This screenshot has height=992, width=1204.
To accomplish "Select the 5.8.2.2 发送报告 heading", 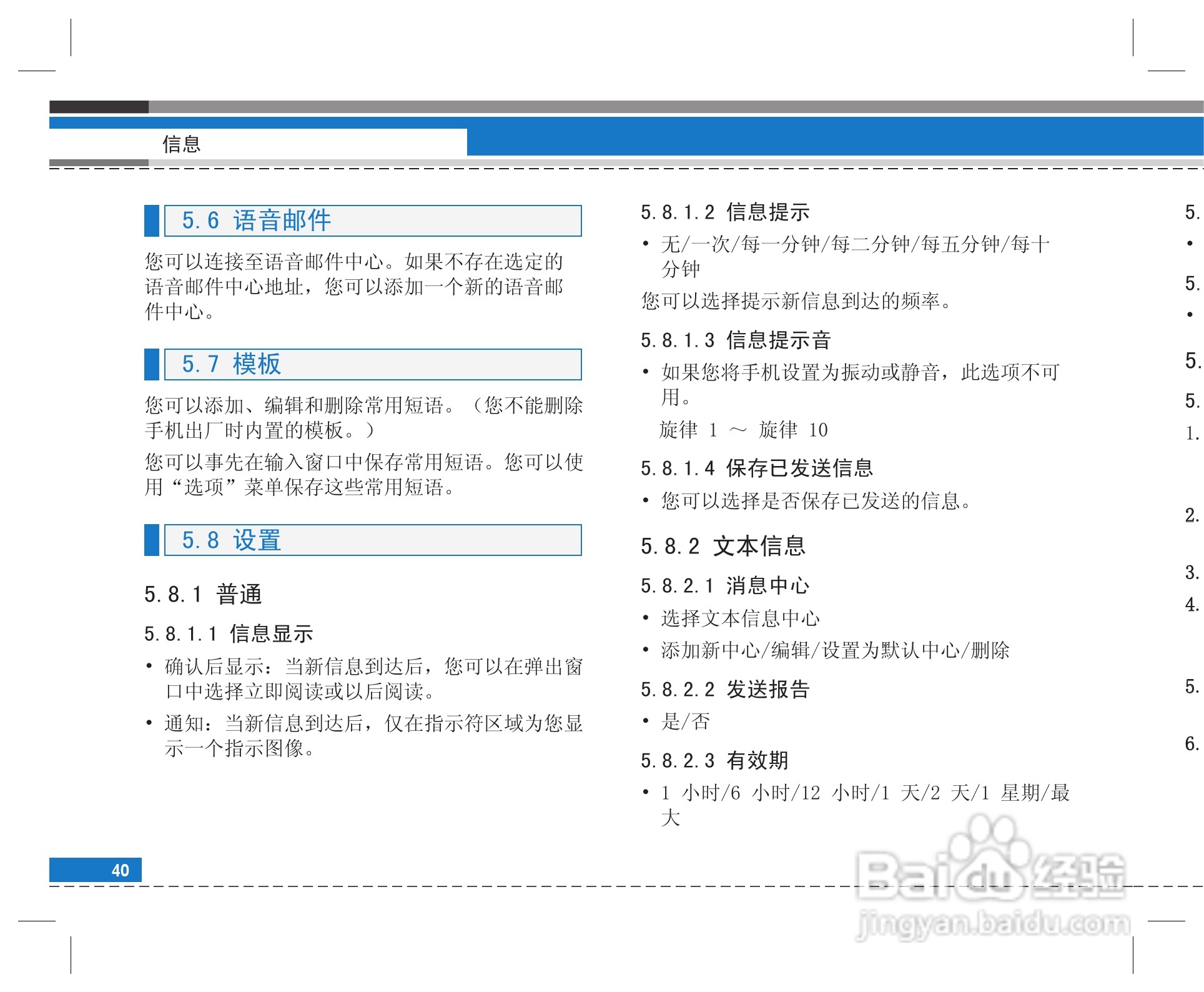I will tap(725, 690).
